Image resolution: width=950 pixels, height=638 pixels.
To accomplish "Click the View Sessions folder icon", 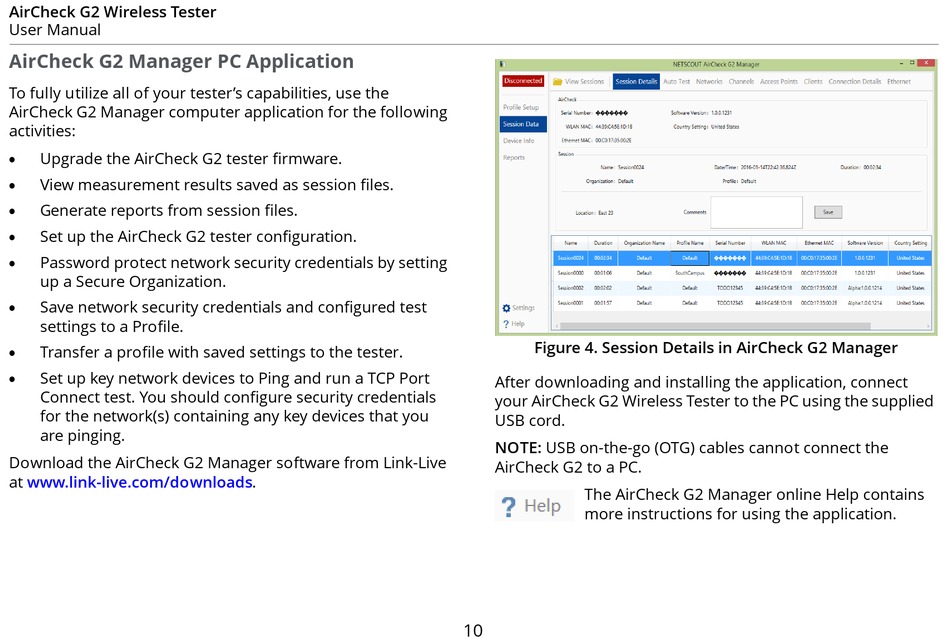I will [557, 82].
